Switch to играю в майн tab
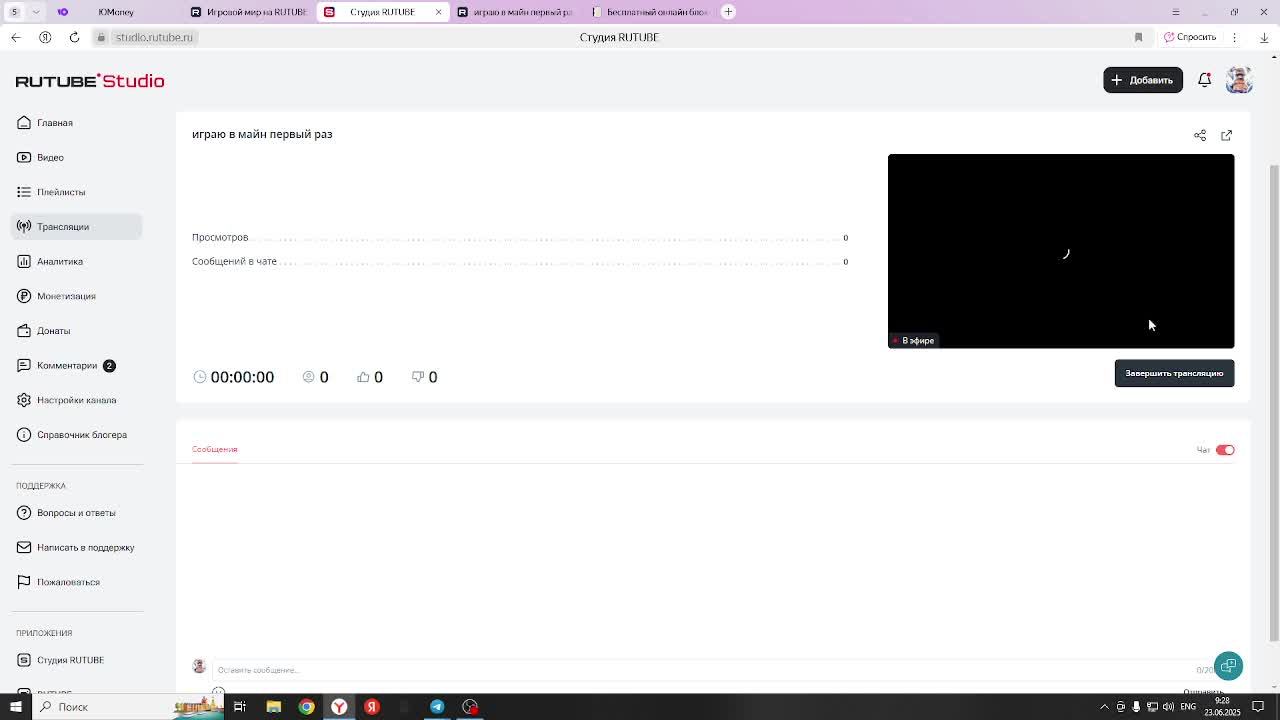The height and width of the screenshot is (720, 1280). click(x=516, y=12)
